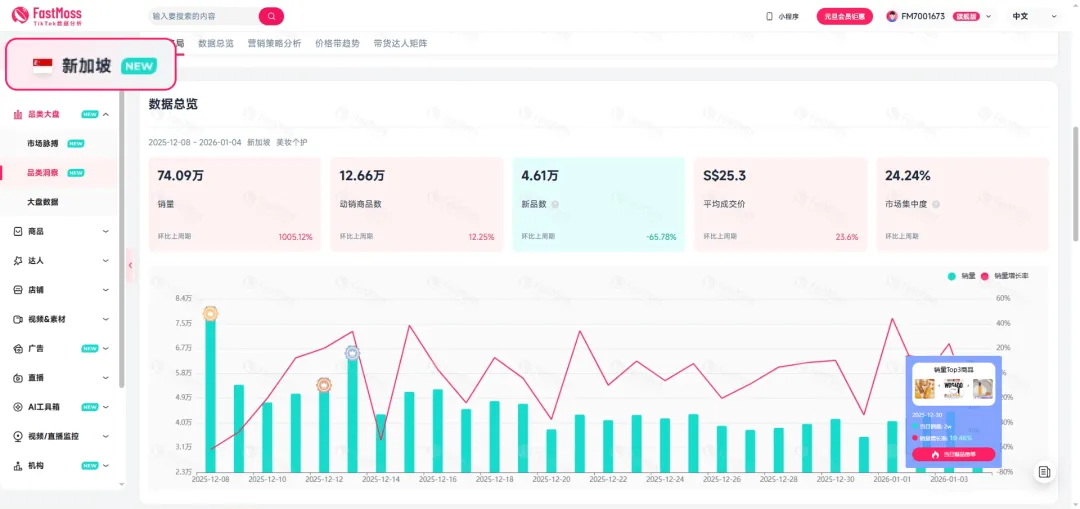Open 市场脉搏 in the sidebar
The width and height of the screenshot is (1080, 509).
[42, 143]
